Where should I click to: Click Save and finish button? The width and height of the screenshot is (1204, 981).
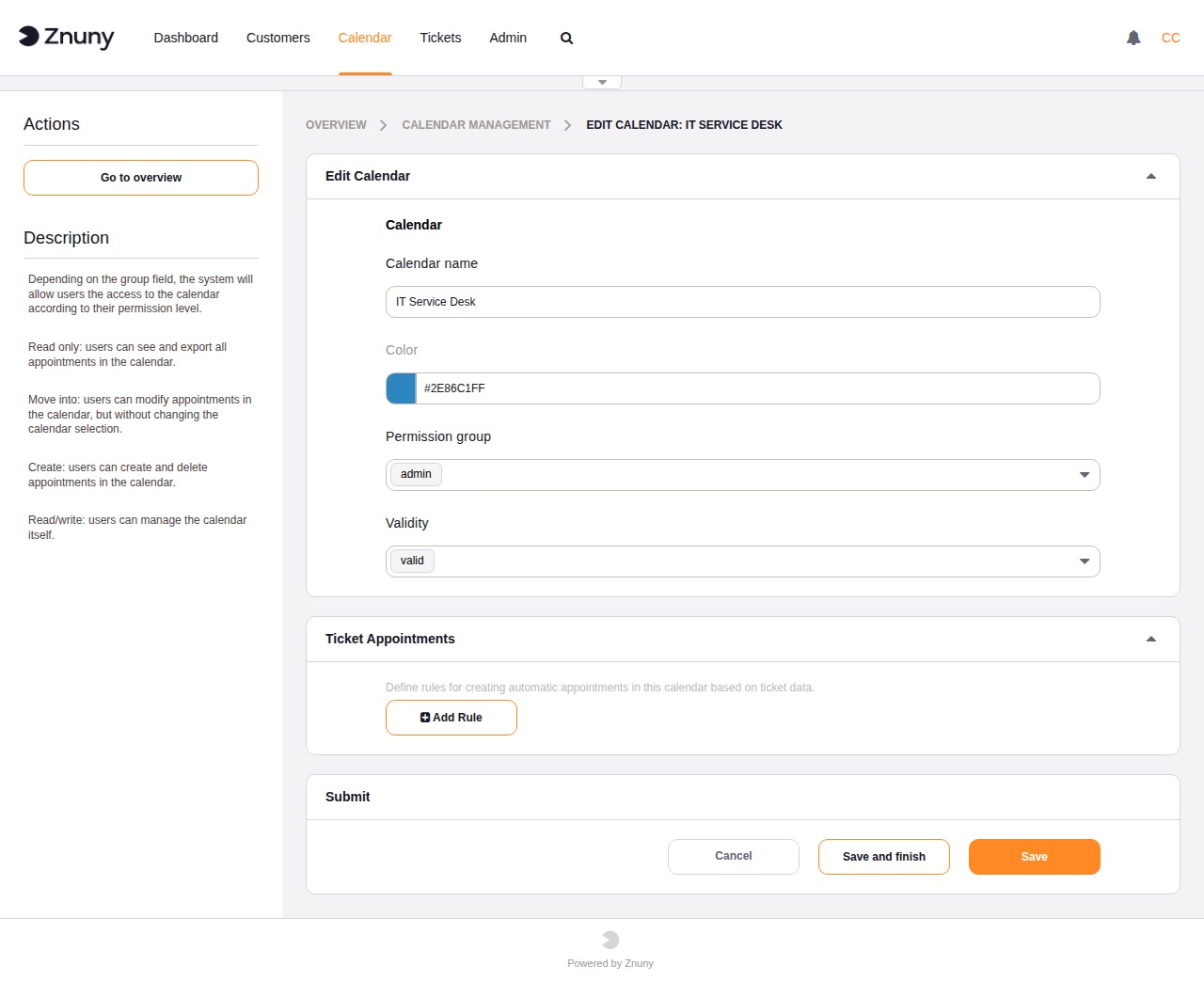[884, 857]
